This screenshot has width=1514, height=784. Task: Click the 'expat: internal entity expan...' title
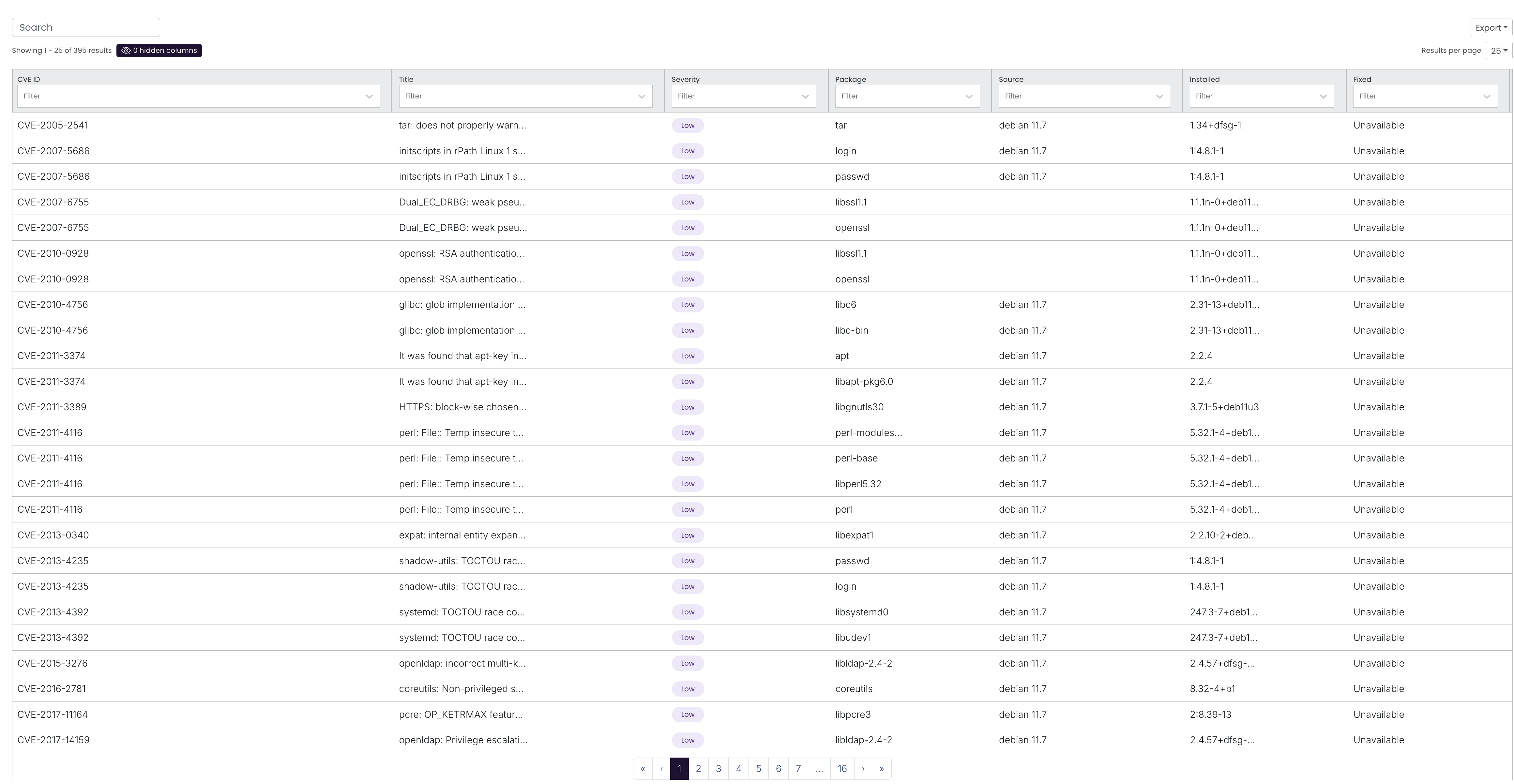pyautogui.click(x=462, y=535)
